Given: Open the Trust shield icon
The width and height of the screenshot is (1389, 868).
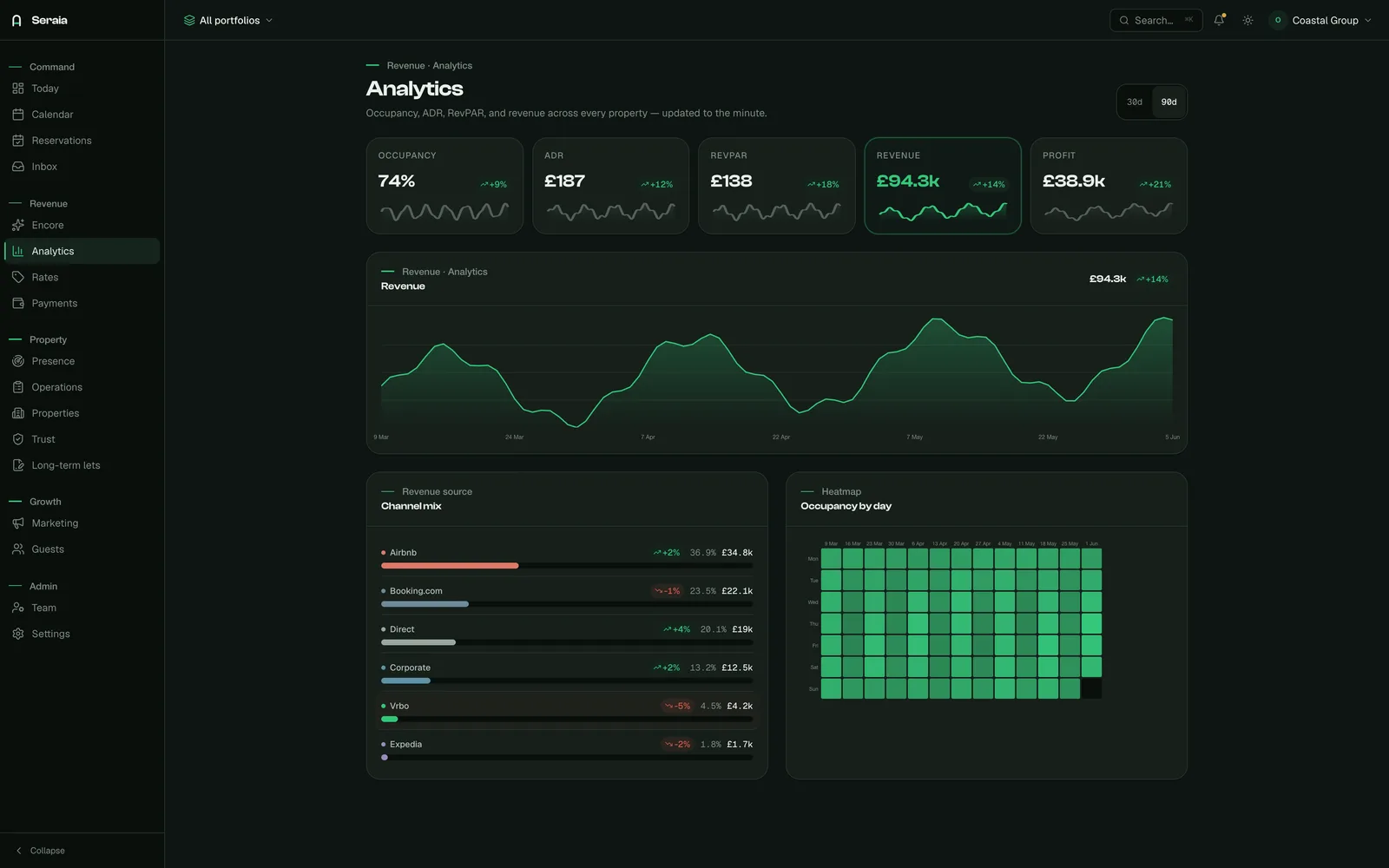Looking at the screenshot, I should (18, 439).
